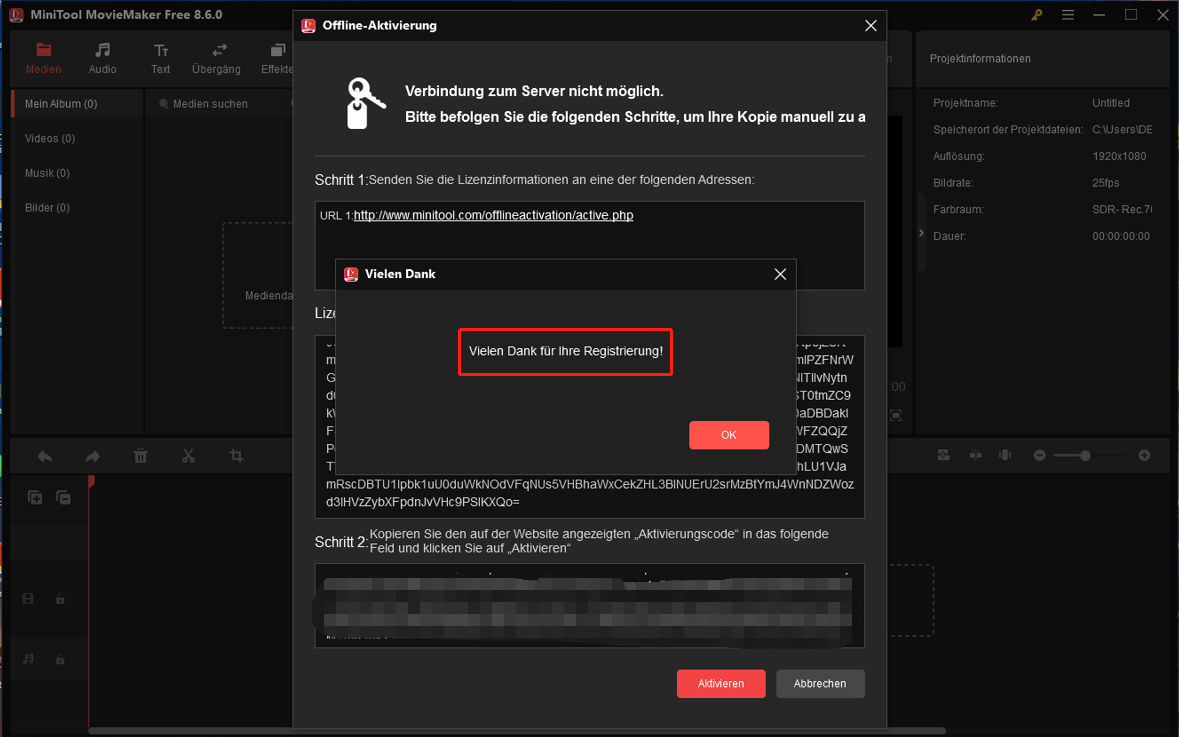Open the hamburger menu

[x=1067, y=15]
